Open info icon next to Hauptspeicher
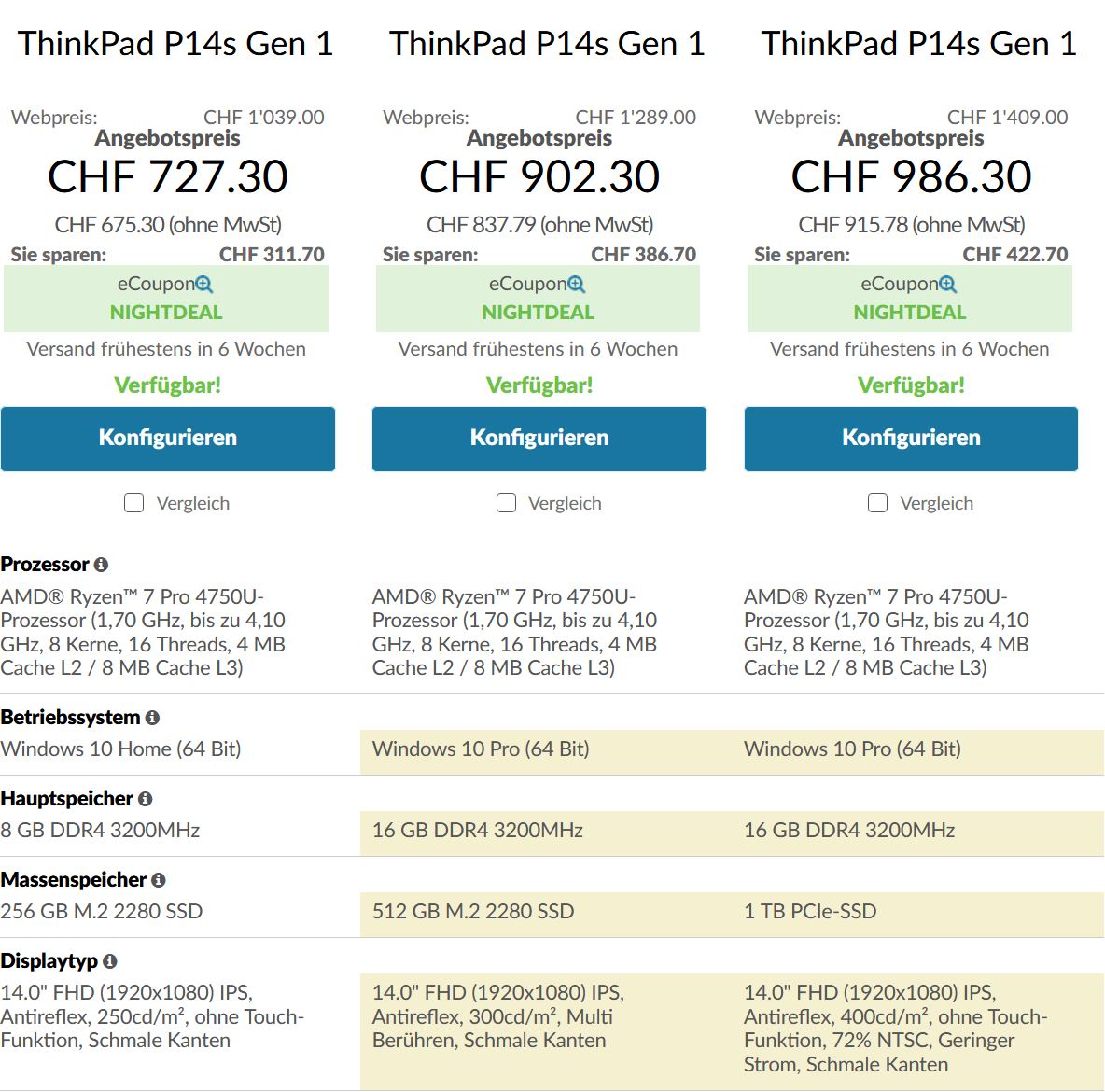The width and height of the screenshot is (1105, 1092). pyautogui.click(x=146, y=799)
